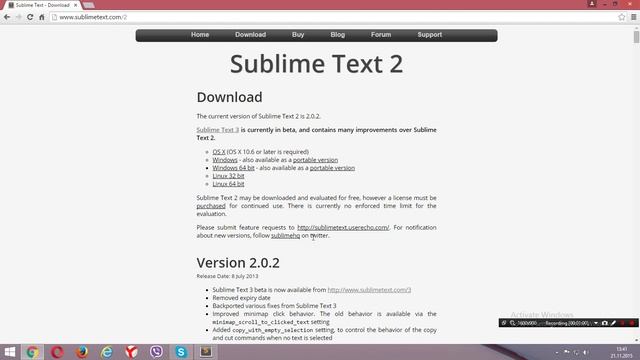Click the 'Version 2.0.2' heading
This screenshot has width=640, height=360.
238,263
